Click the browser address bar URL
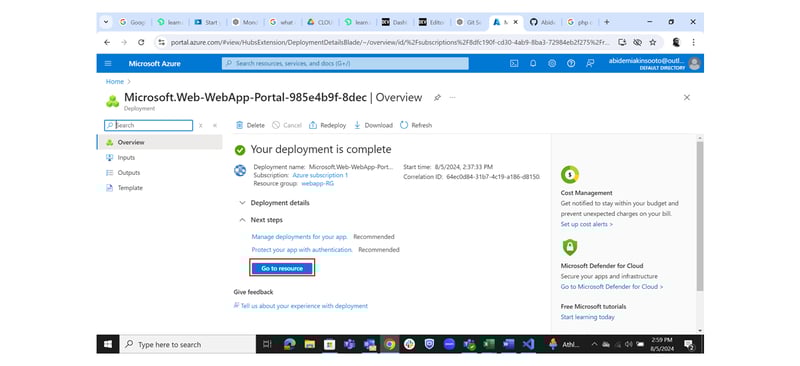The image size is (800, 366). coord(390,42)
